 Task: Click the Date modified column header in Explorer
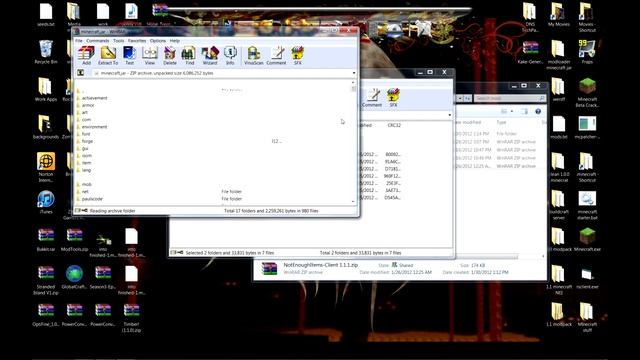coord(469,122)
